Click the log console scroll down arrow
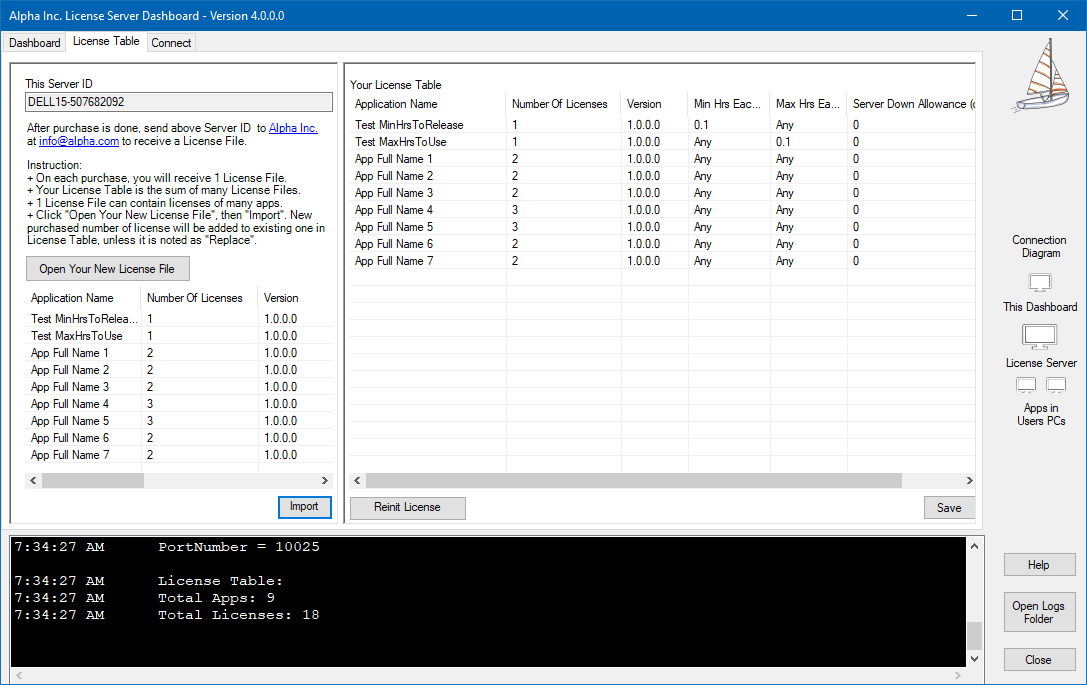This screenshot has width=1087, height=685. (975, 659)
